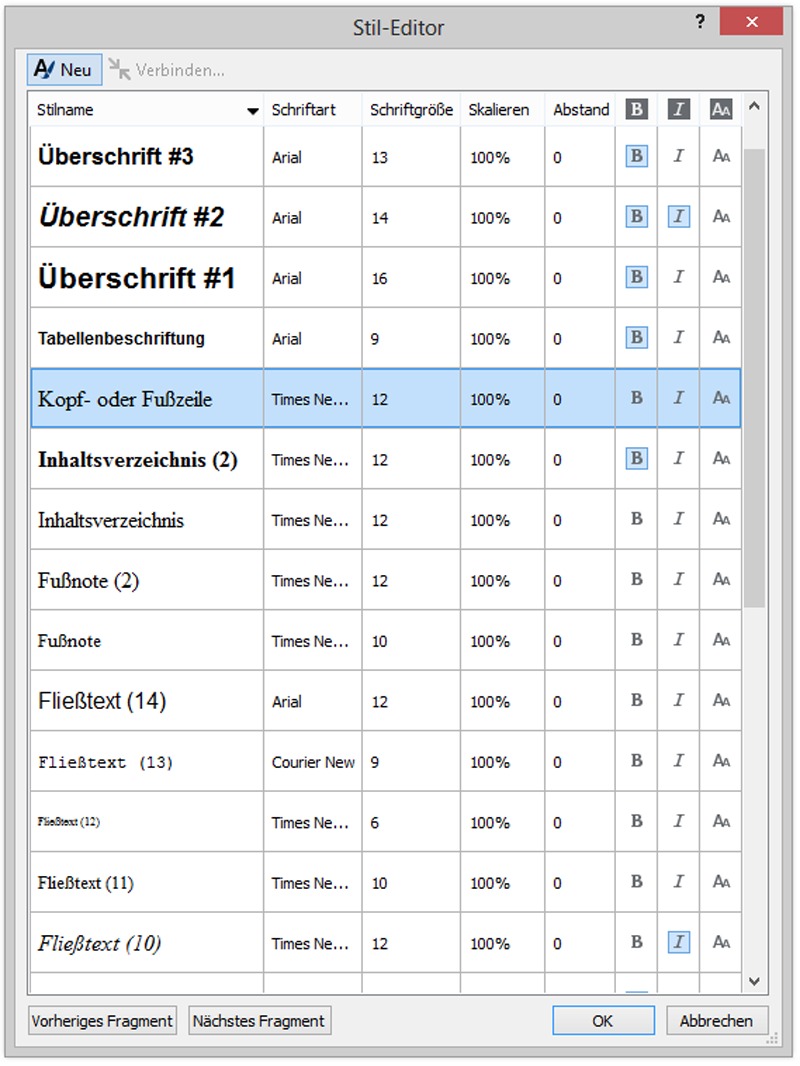Click the bold column header icon
Viewport: 800px width, 1066px height.
pos(636,110)
